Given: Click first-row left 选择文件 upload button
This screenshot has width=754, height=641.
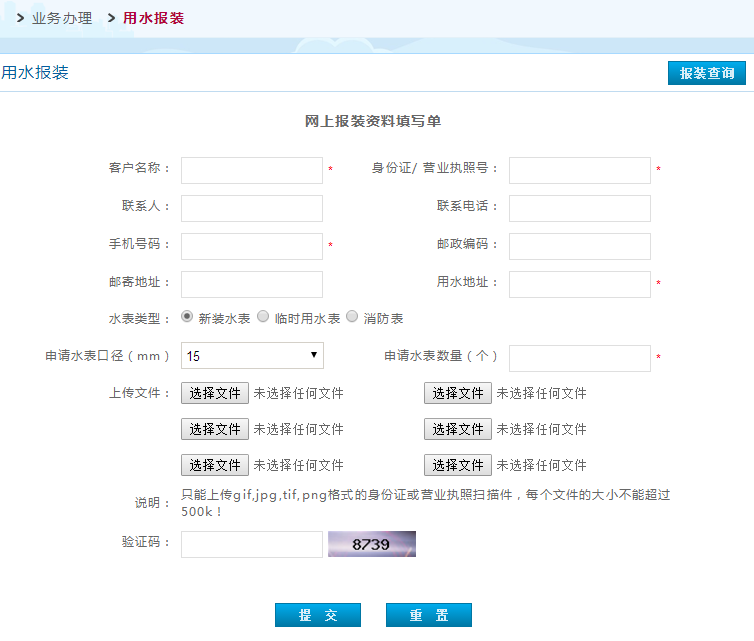Looking at the screenshot, I should 215,393.
